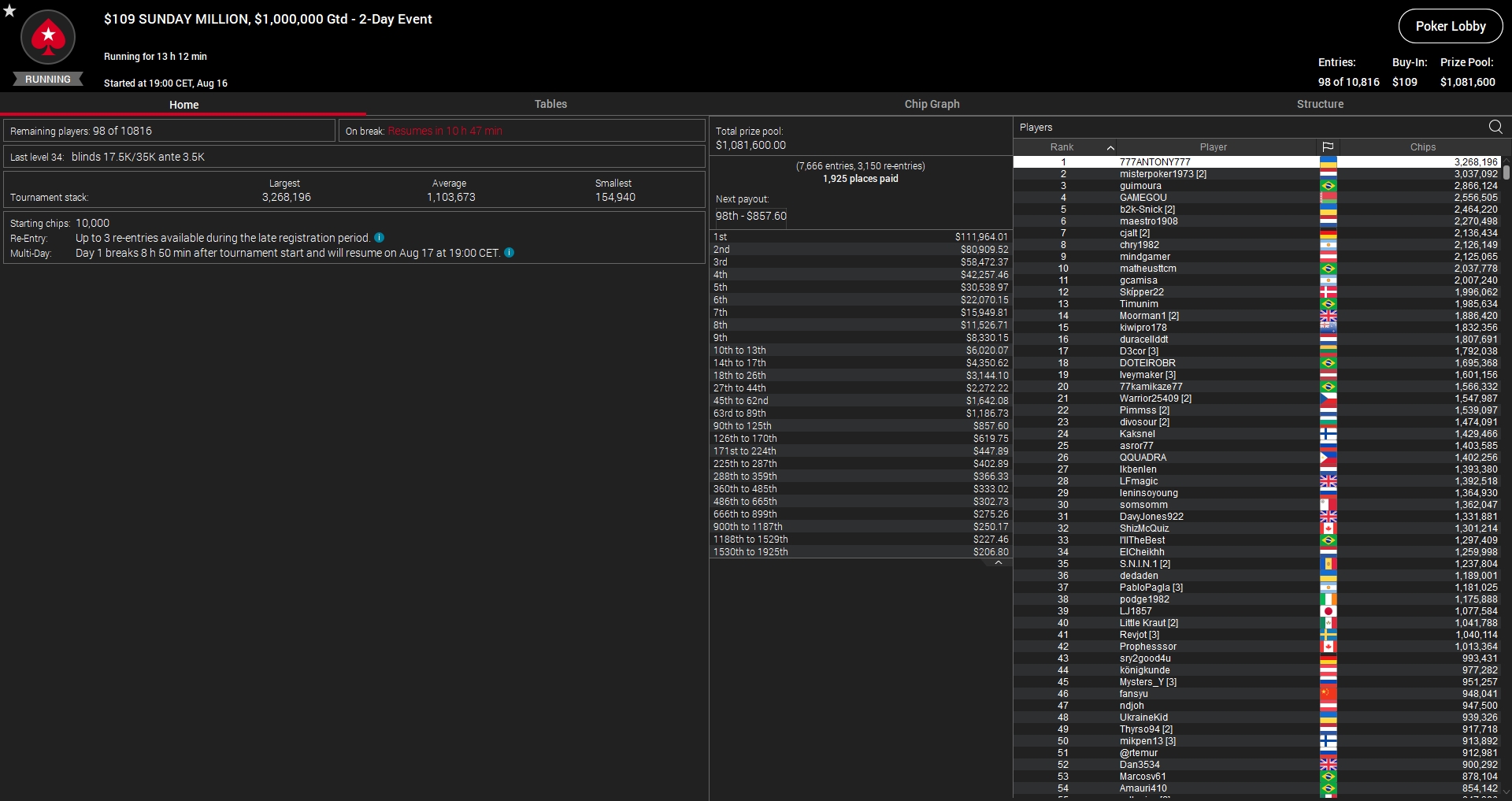Select player DavyJones922 in the list

(x=1257, y=517)
